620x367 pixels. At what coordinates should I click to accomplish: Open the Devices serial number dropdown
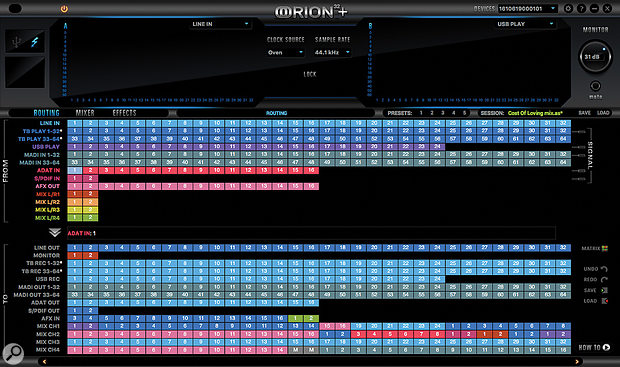point(527,8)
